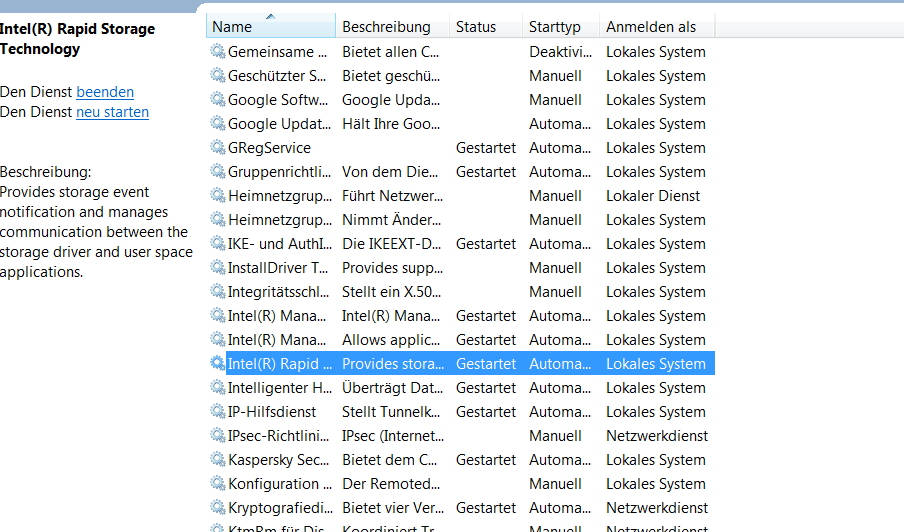The image size is (904, 532).
Task: Sort list by the Starttyp column header
Action: [555, 27]
